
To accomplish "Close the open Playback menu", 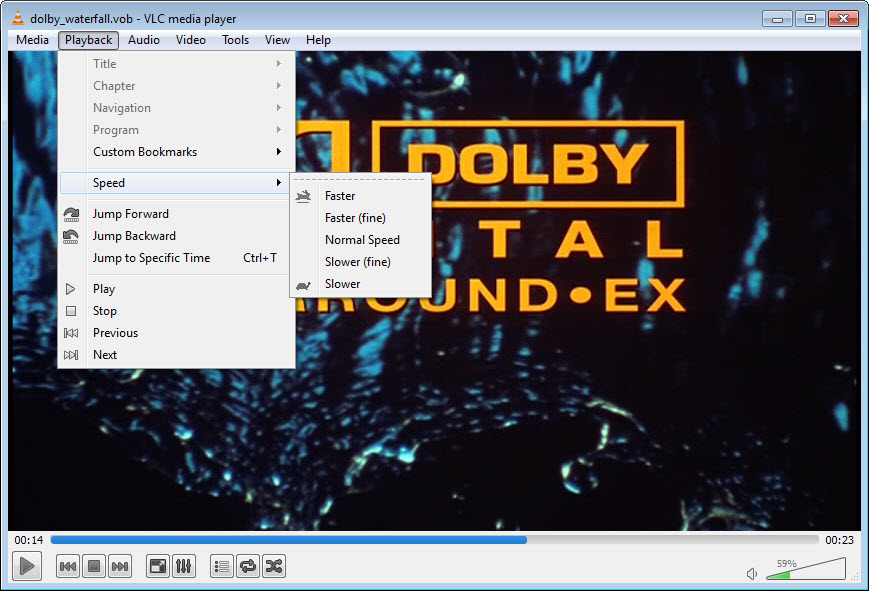I will [x=89, y=40].
